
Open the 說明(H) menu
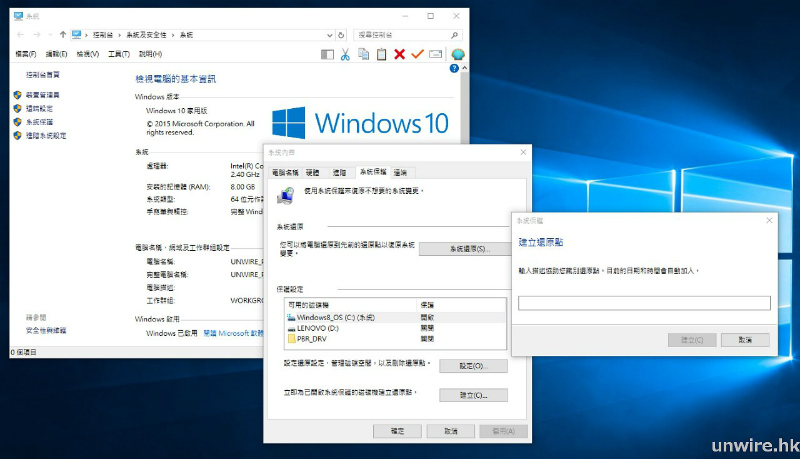(x=150, y=54)
